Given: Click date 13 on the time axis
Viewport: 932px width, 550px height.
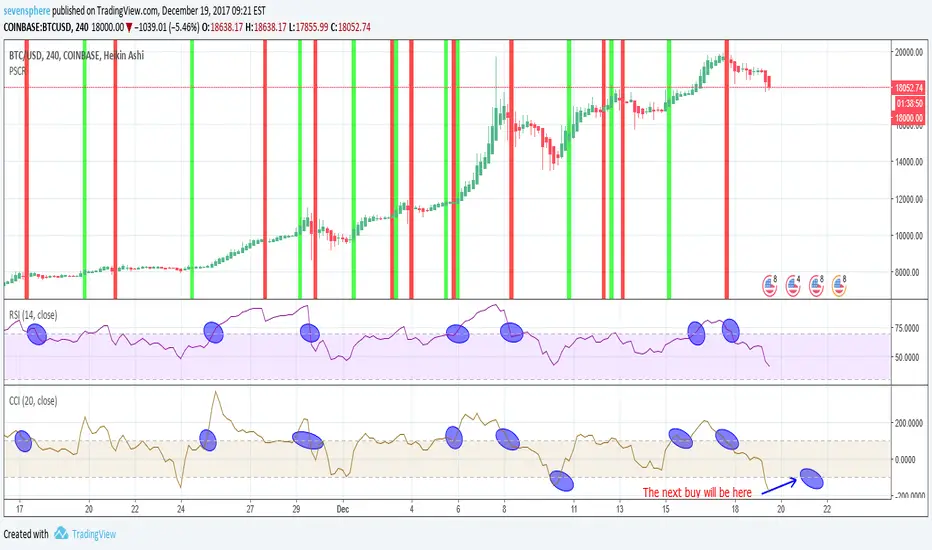Looking at the screenshot, I should 619,509.
